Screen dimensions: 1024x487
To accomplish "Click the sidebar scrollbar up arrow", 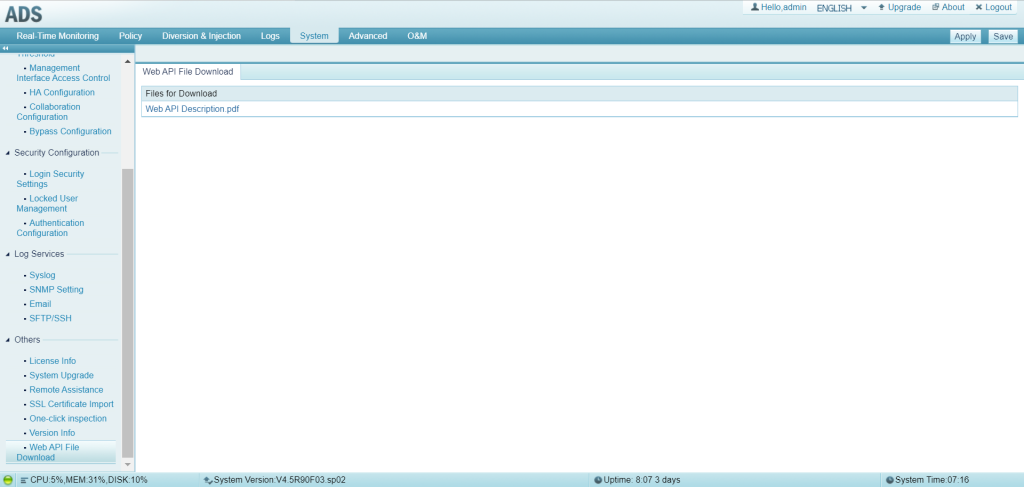I will tap(127, 61).
